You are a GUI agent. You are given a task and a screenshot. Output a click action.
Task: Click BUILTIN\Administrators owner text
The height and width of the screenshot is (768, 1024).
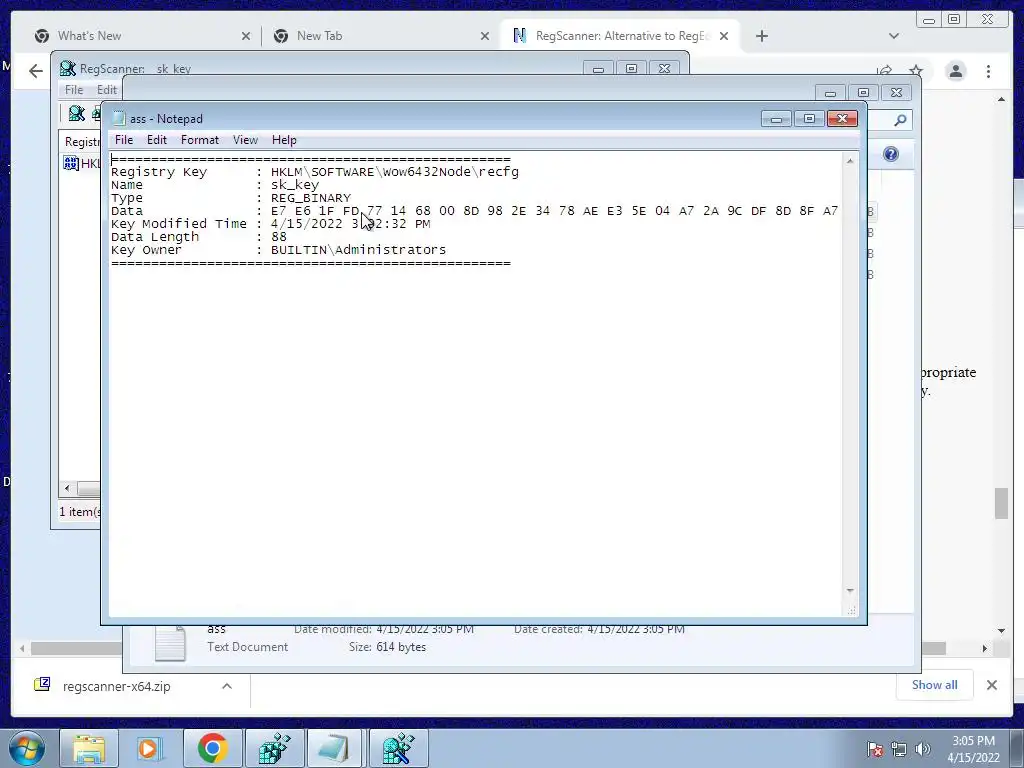[x=359, y=250]
